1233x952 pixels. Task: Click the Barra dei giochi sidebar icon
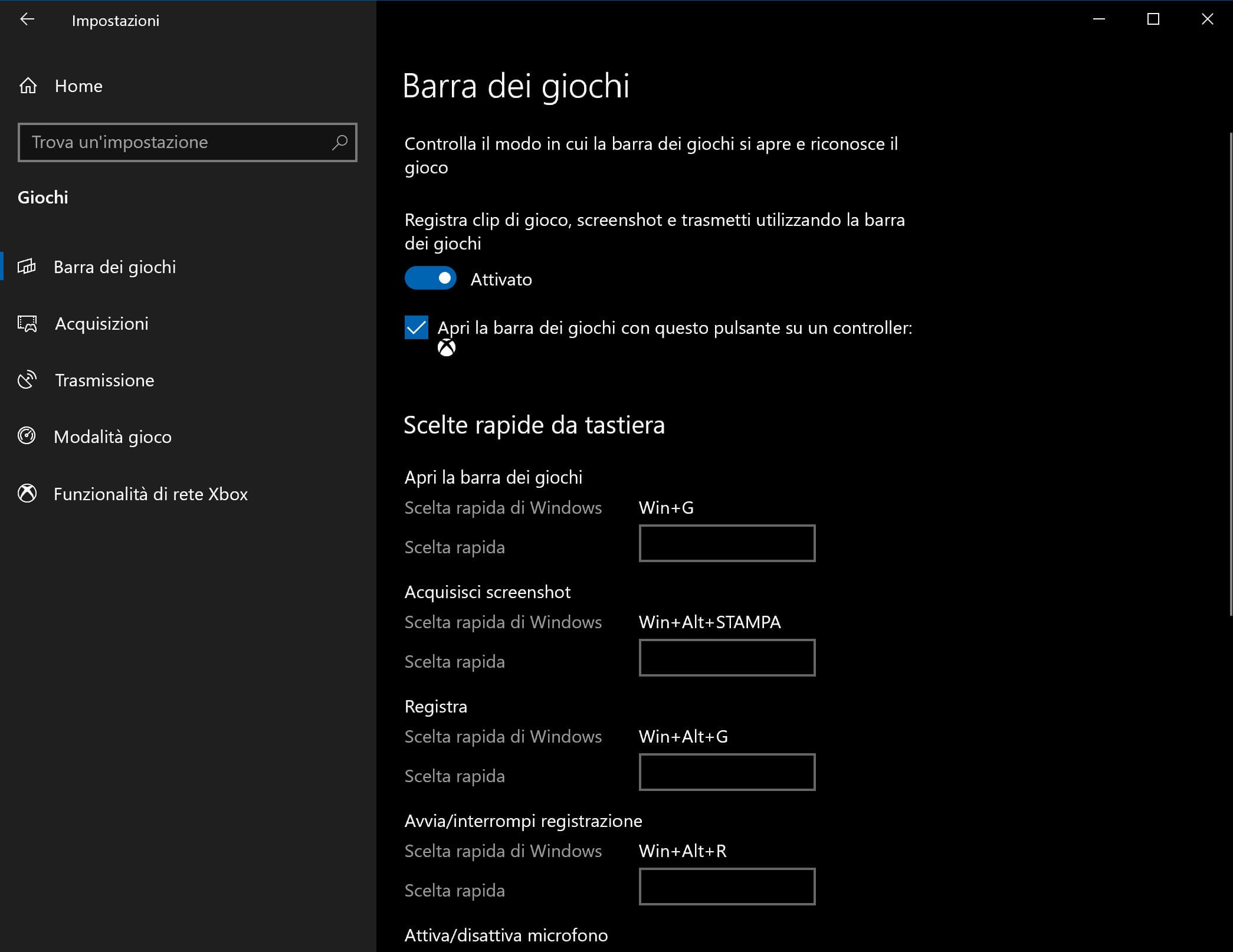pyautogui.click(x=27, y=267)
